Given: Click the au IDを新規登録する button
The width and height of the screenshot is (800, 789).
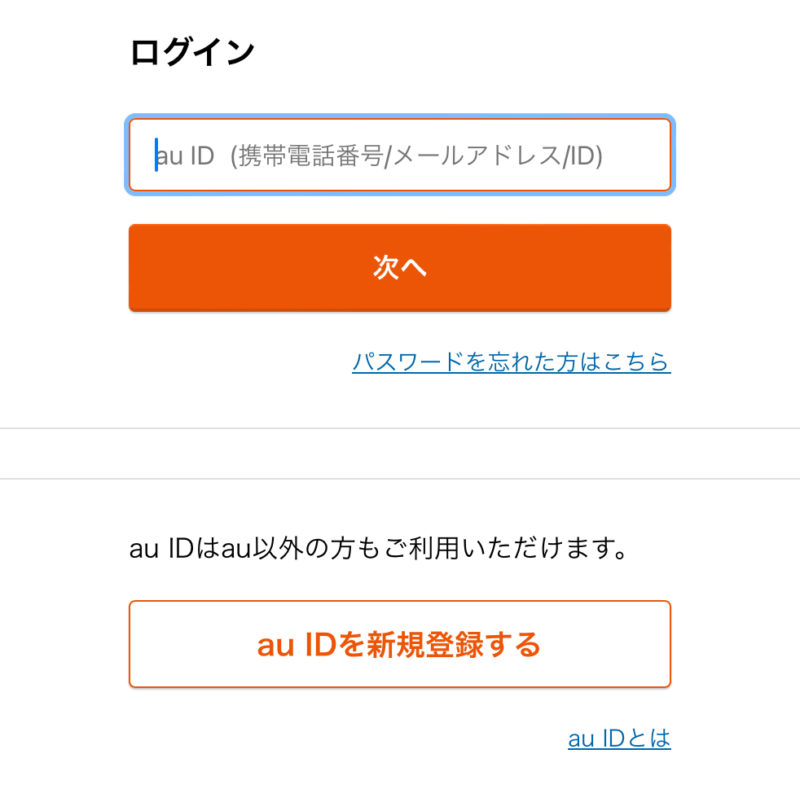Looking at the screenshot, I should 400,644.
